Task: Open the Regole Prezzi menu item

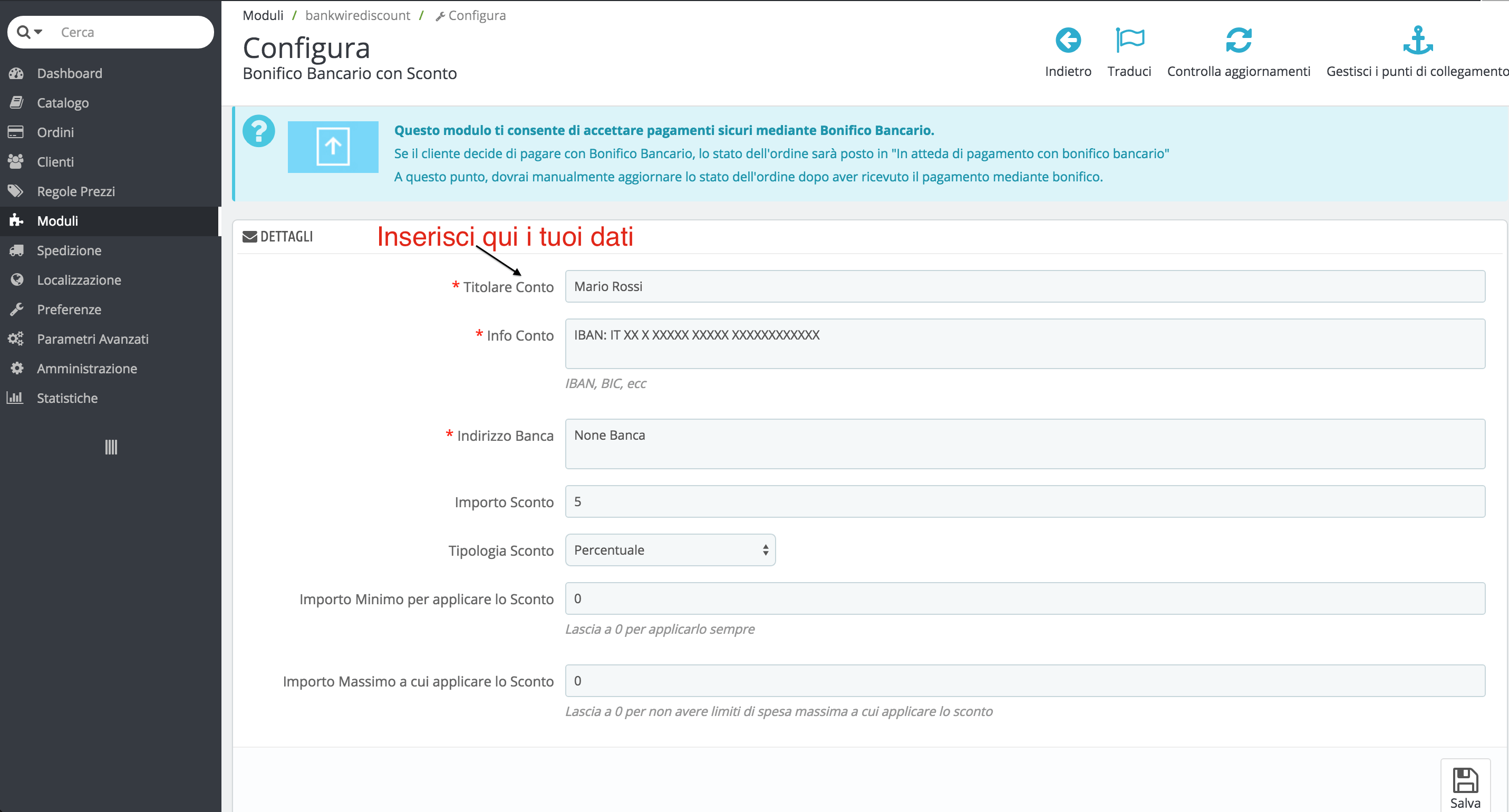Action: (x=110, y=191)
